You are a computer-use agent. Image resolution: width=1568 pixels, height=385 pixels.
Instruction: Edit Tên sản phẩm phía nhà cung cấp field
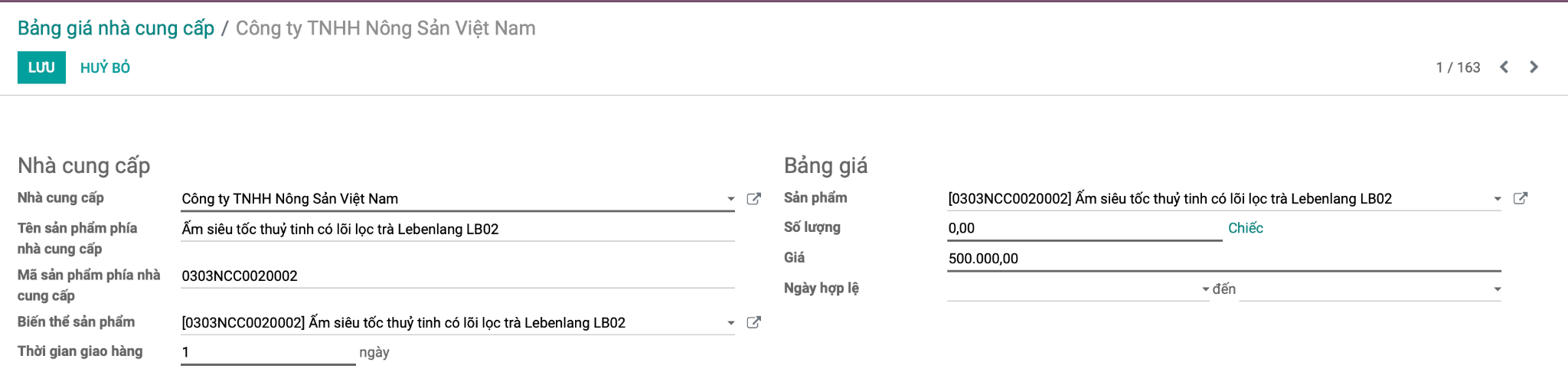coord(458,230)
